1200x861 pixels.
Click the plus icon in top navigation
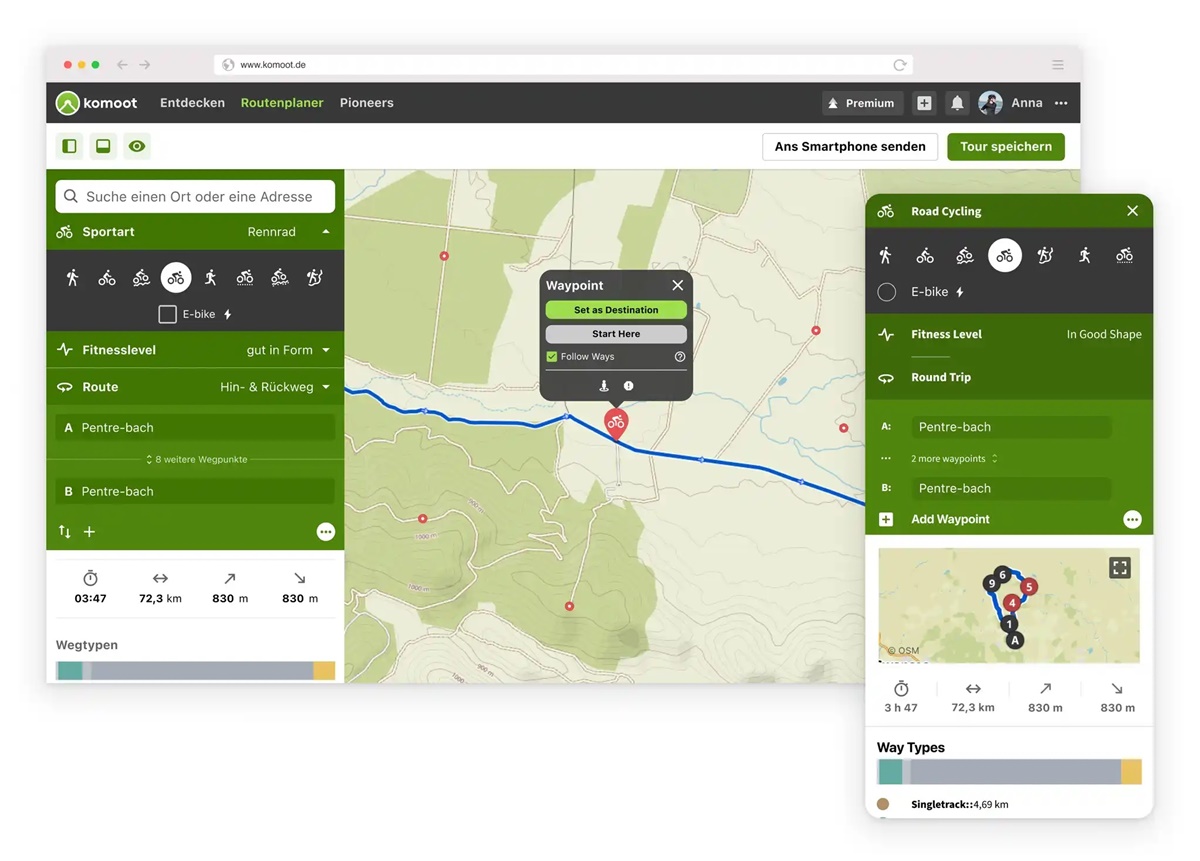tap(924, 103)
